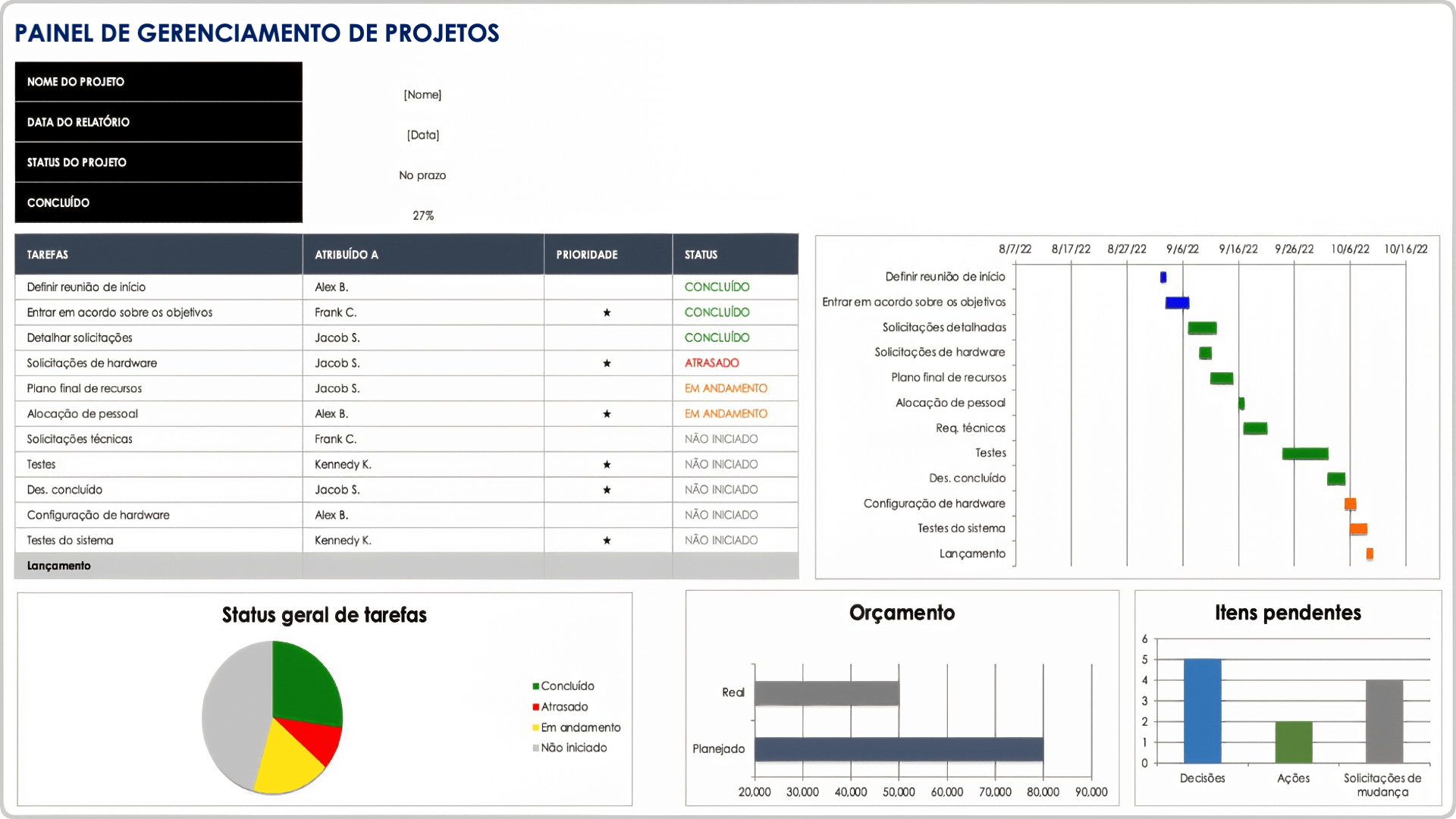Select the gray Não iniciado legend marker
Viewport: 1456px width, 819px height.
(x=535, y=748)
